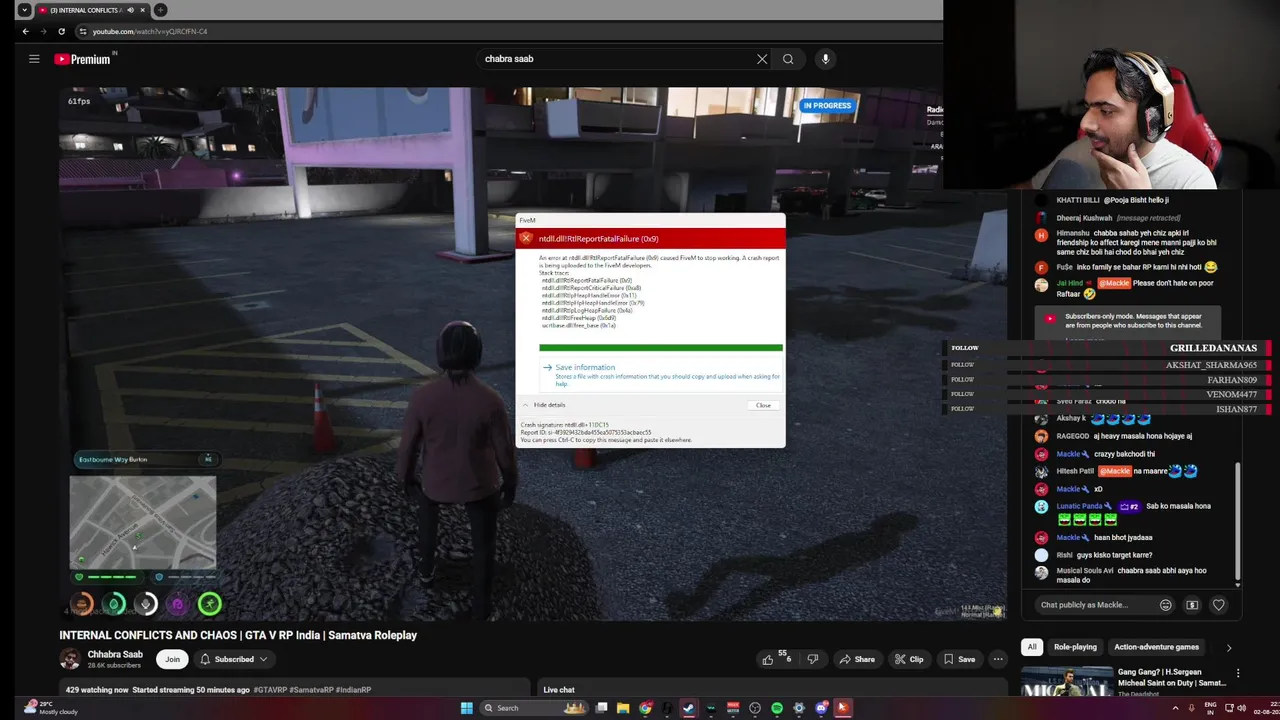This screenshot has height=720, width=1280.
Task: Open the search tabs dropdown arrow
Action: click(24, 10)
